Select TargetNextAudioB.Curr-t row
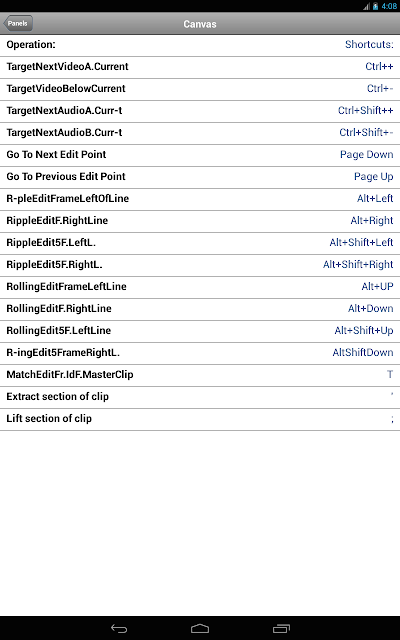The height and width of the screenshot is (640, 400). (200, 133)
